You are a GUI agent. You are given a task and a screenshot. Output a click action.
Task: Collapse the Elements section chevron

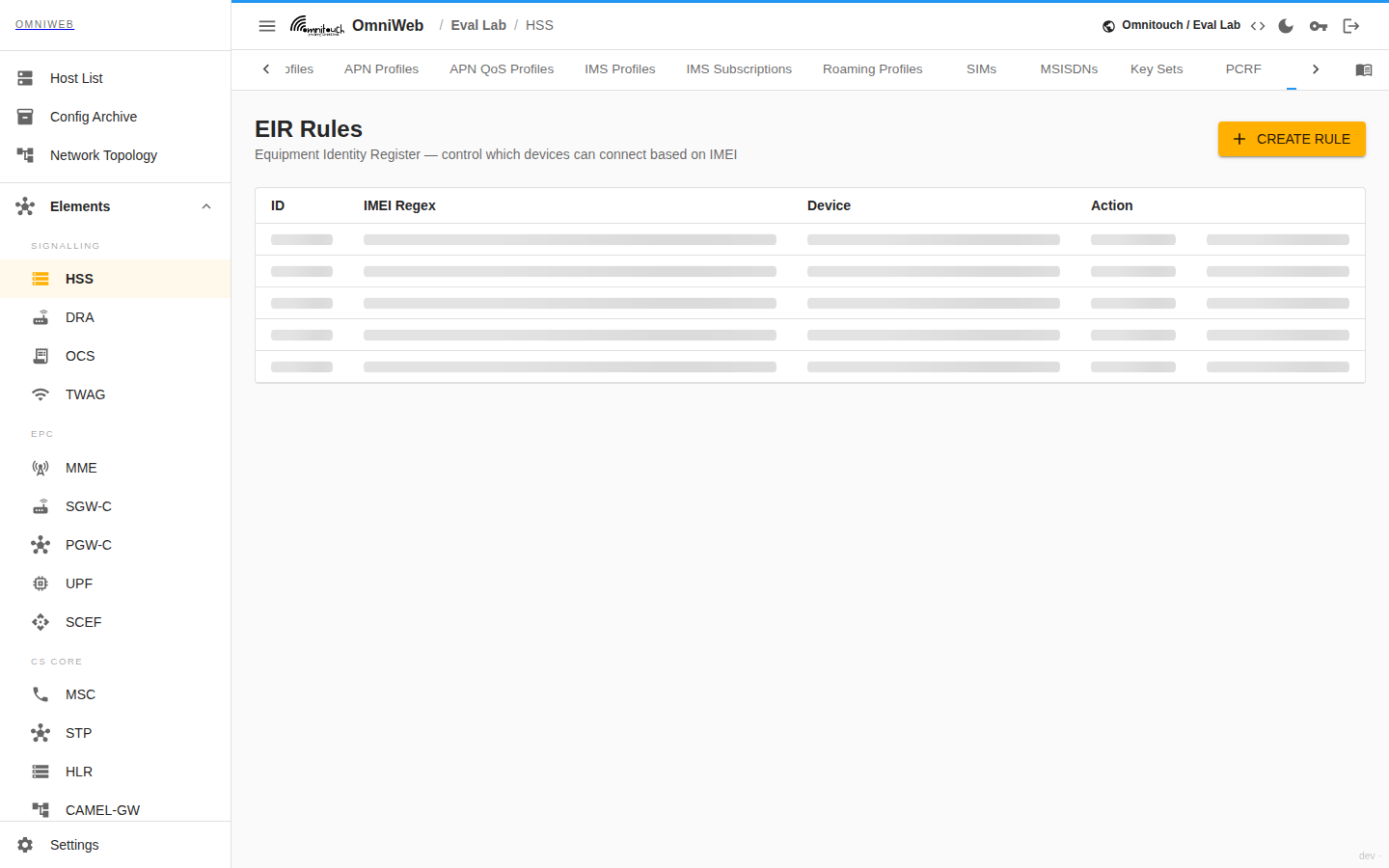point(206,206)
